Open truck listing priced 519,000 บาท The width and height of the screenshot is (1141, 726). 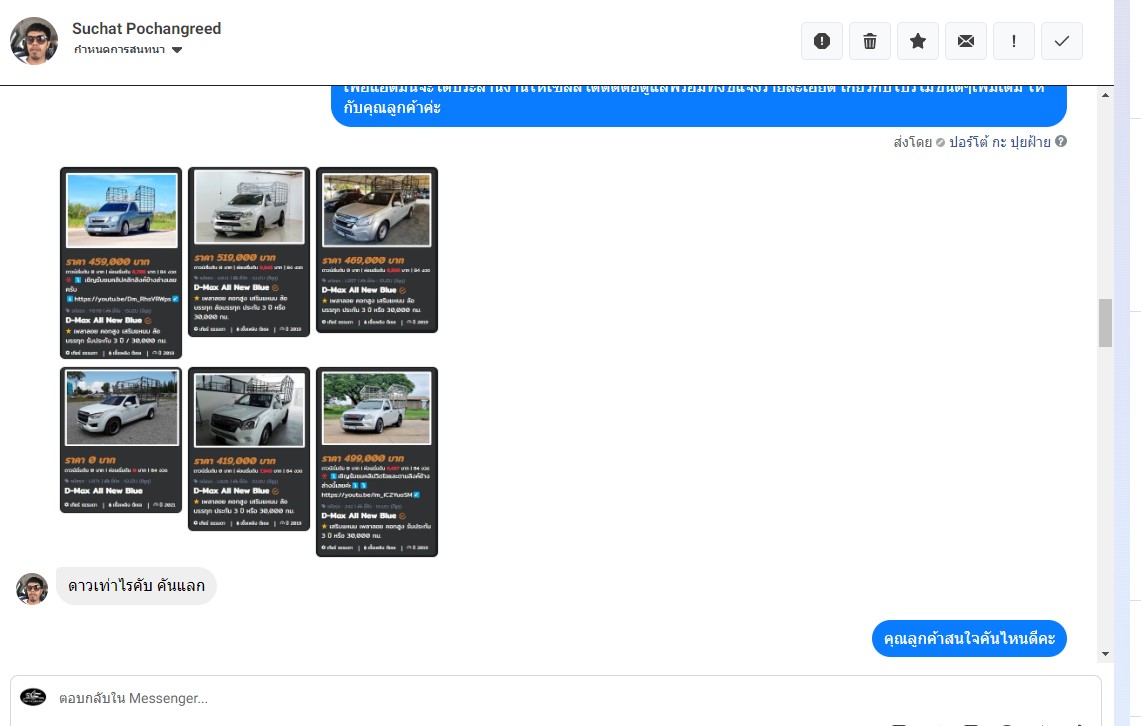point(249,252)
